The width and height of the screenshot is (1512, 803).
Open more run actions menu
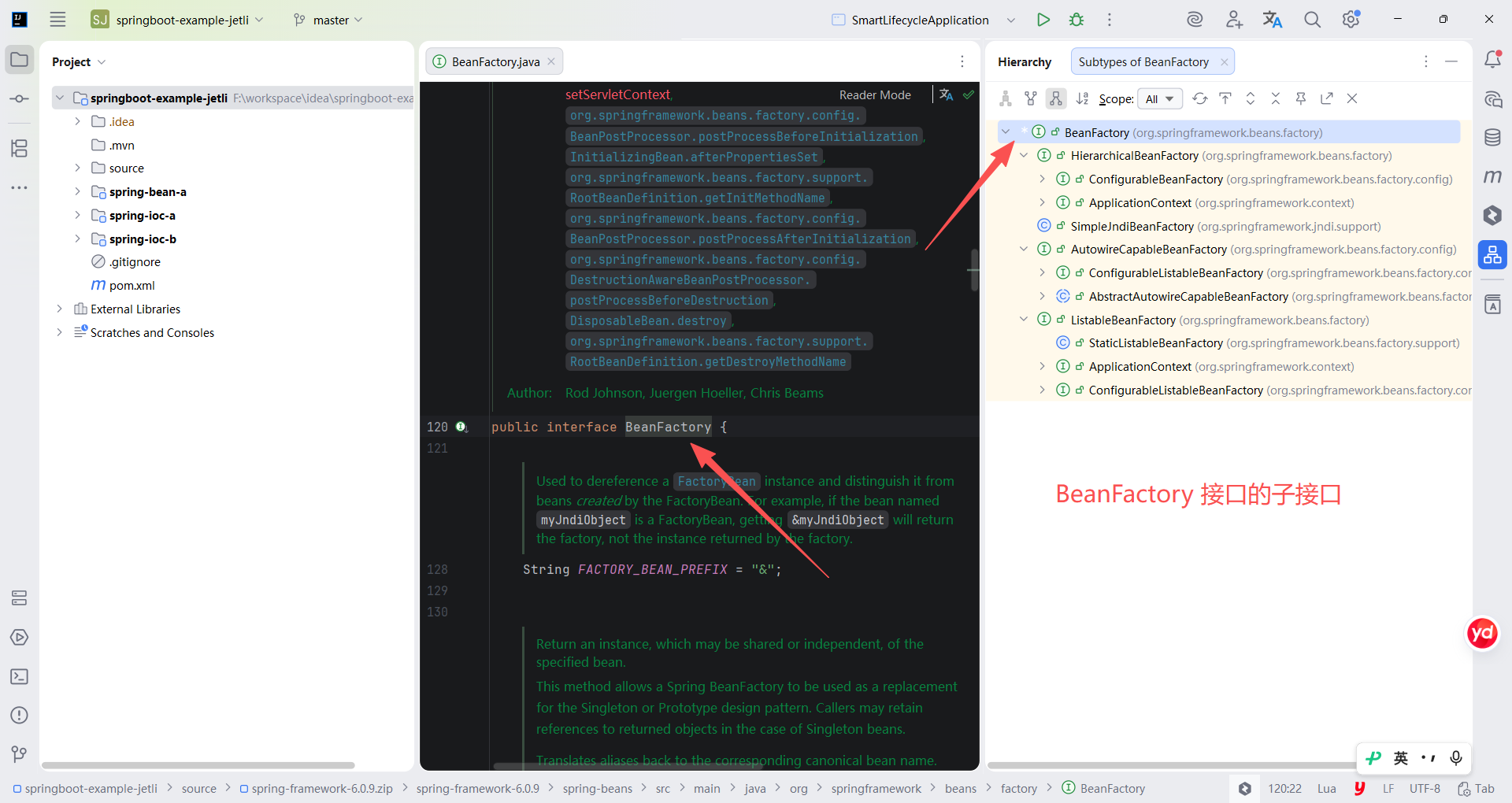coord(1110,20)
